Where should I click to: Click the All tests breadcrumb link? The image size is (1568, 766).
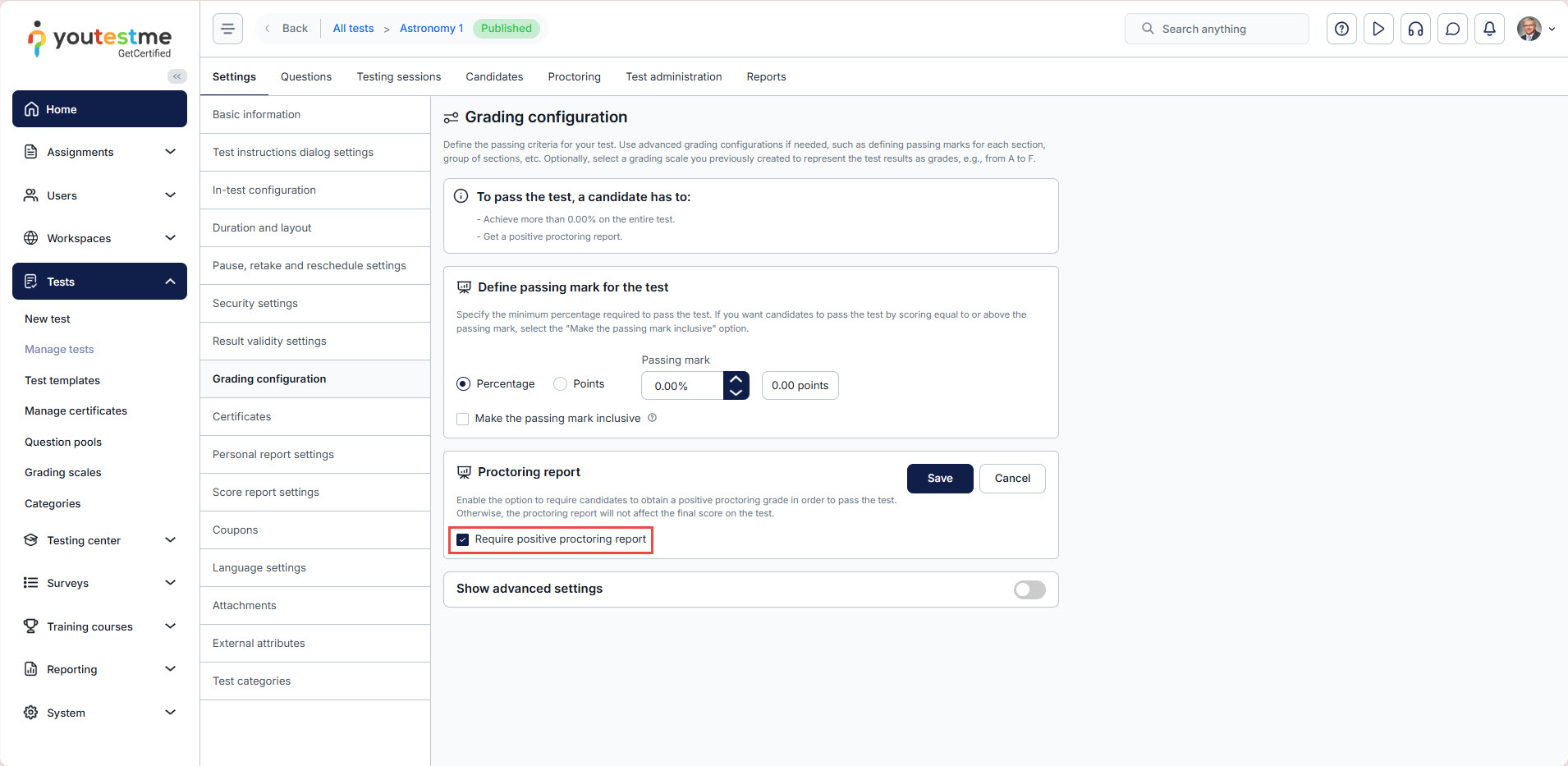coord(353,29)
